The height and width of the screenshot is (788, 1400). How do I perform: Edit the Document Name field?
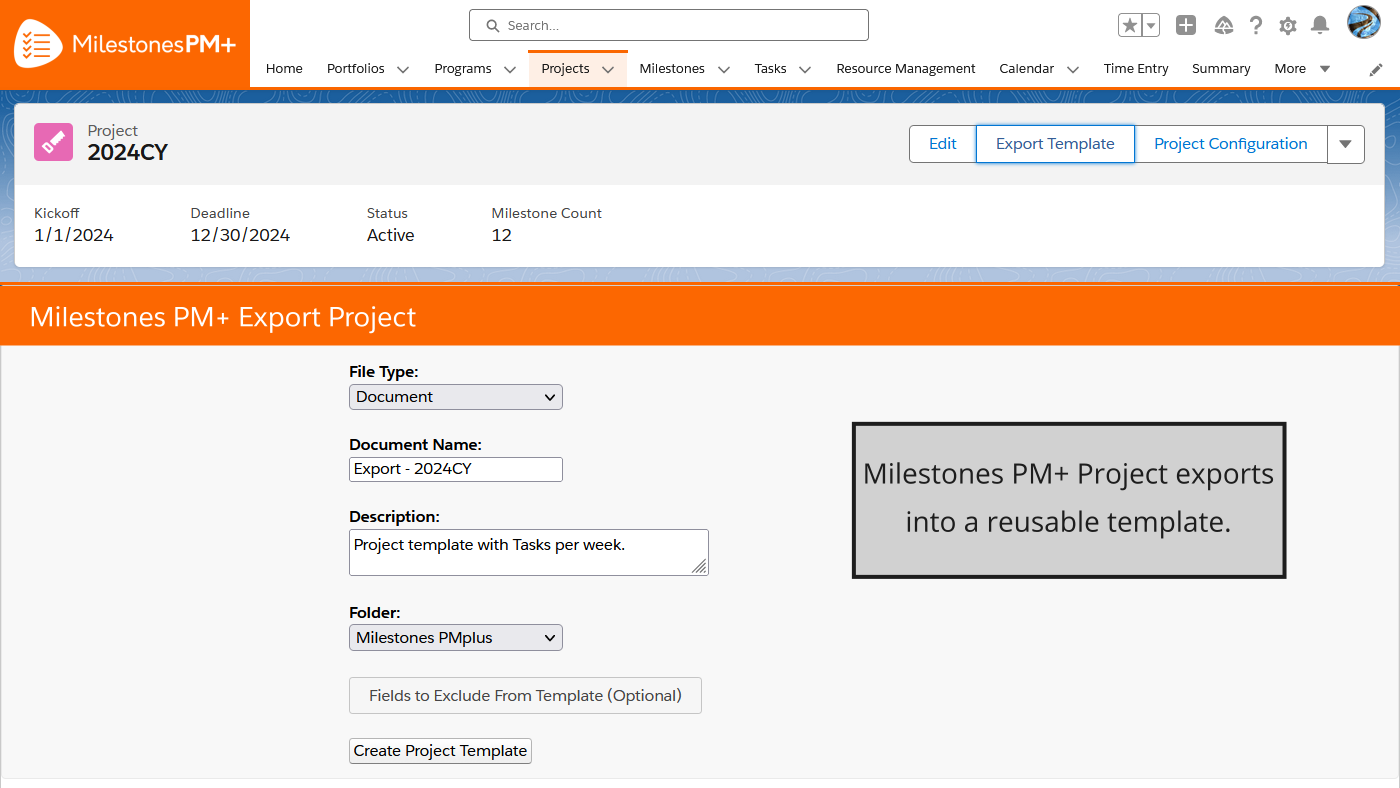(x=456, y=469)
